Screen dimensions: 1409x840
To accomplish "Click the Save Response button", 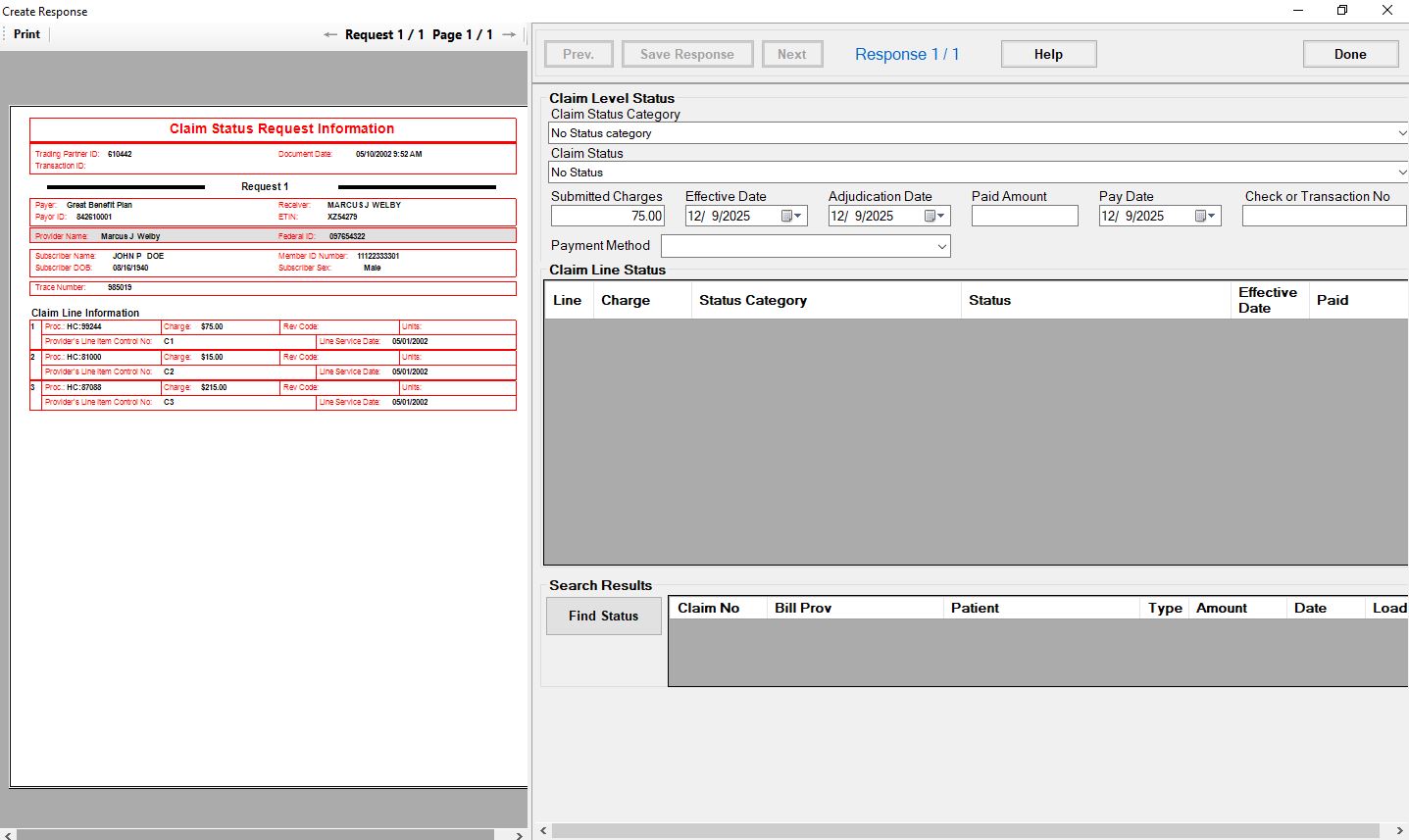I will pos(687,54).
